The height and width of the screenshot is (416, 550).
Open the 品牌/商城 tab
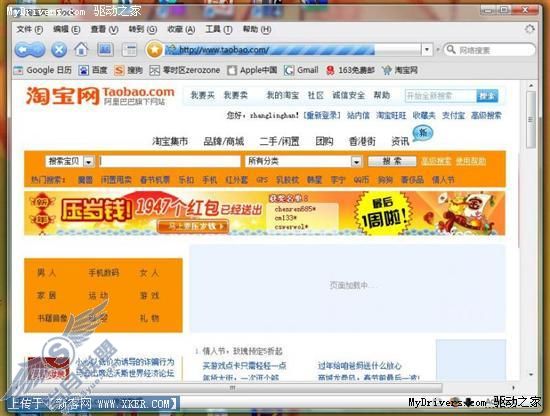point(224,141)
